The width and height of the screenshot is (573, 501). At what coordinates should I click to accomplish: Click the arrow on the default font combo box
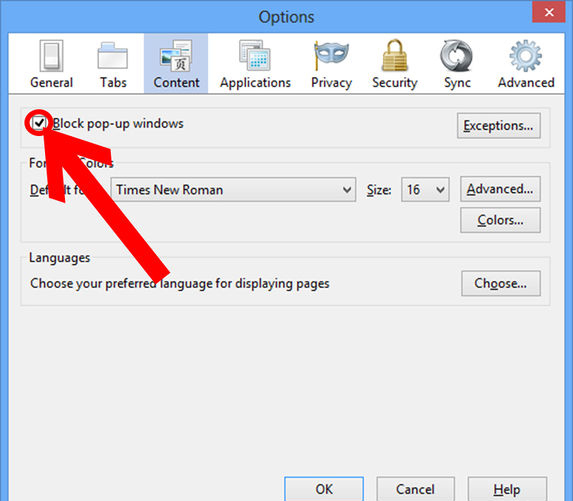(x=347, y=190)
